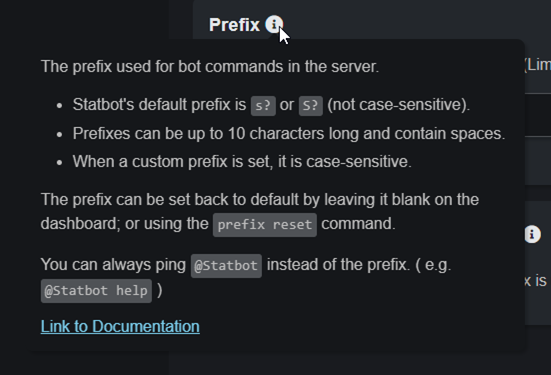
Task: Click the @Statbot mention chip
Action: (226, 266)
